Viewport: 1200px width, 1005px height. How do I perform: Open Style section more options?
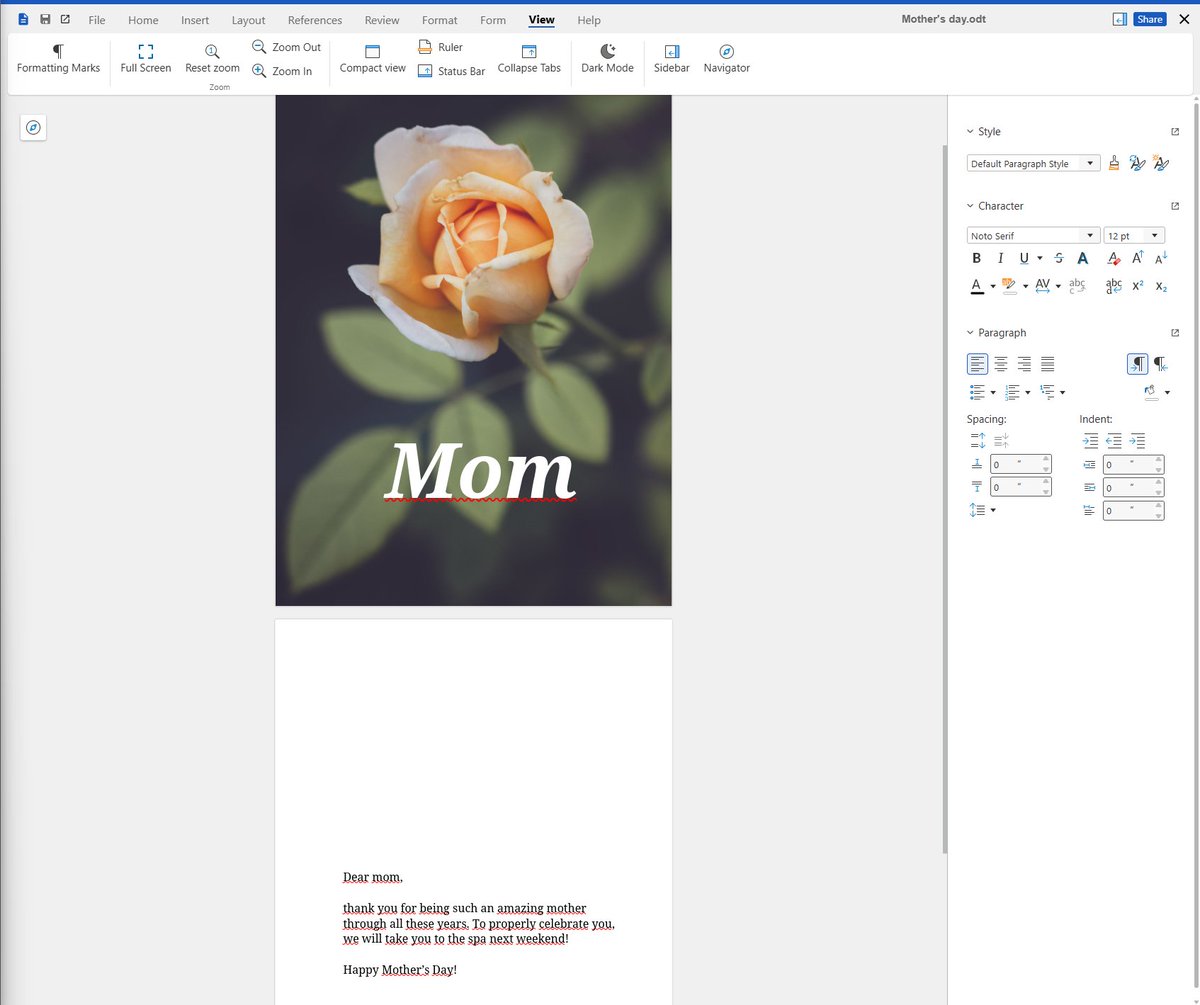coord(1175,131)
